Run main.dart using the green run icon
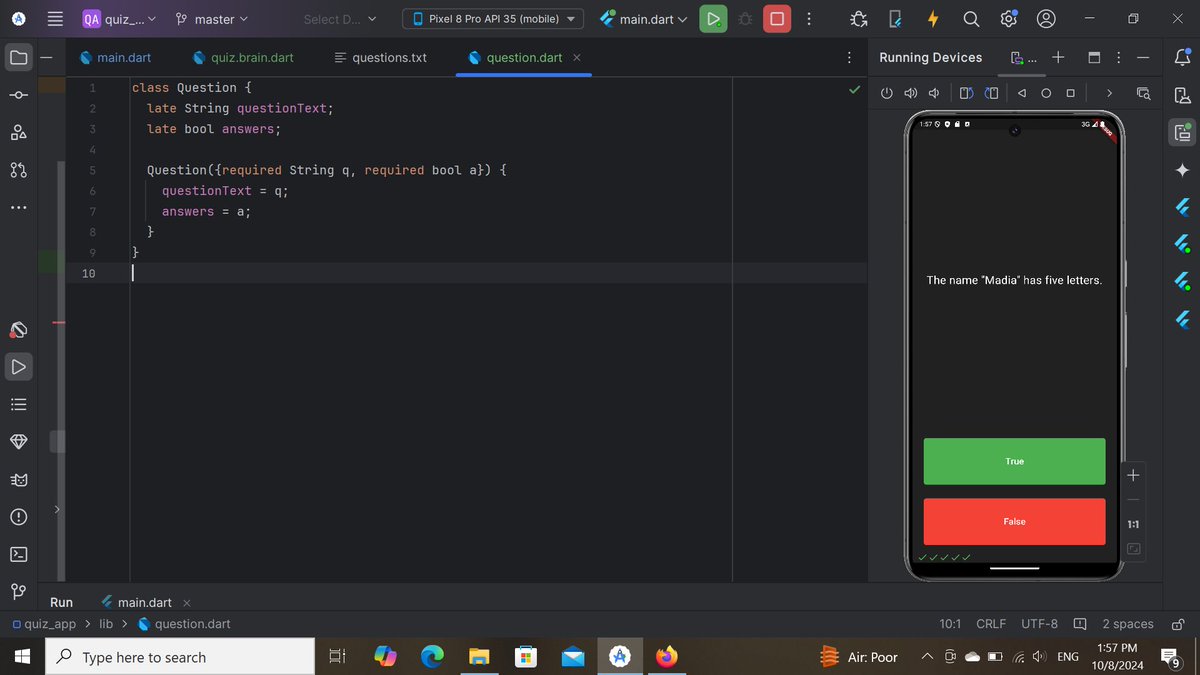Viewport: 1200px width, 675px height. (713, 18)
